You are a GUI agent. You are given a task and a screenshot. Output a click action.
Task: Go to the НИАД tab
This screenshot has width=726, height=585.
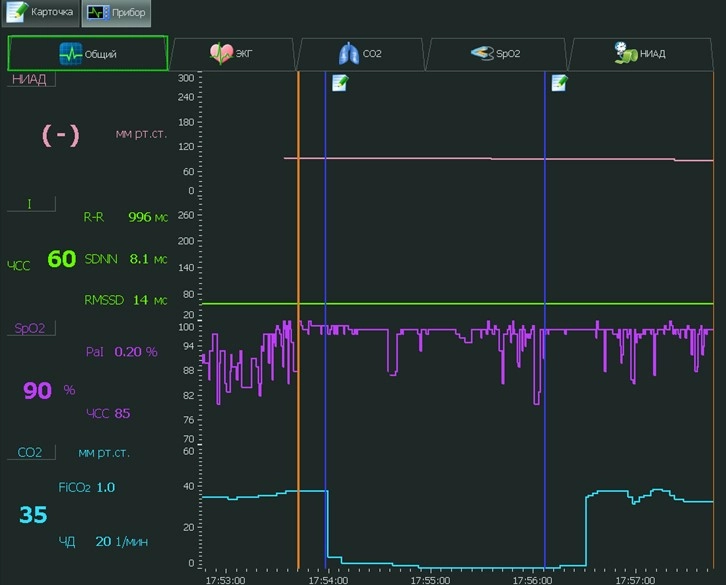(640, 54)
